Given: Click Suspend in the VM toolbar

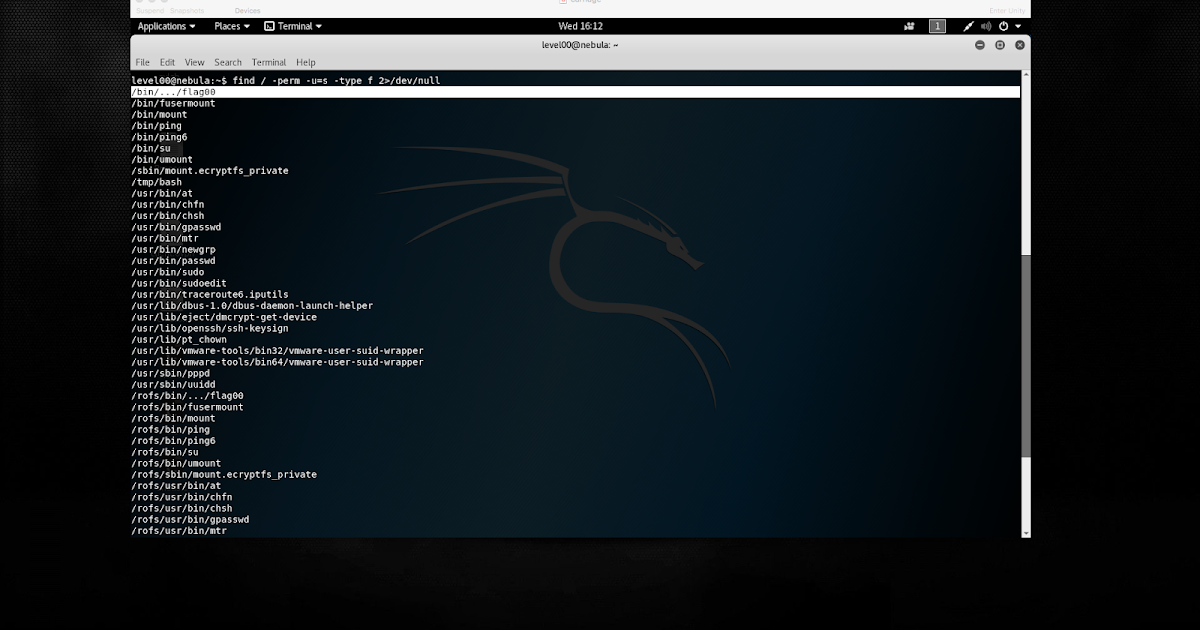Looking at the screenshot, I should 152,10.
